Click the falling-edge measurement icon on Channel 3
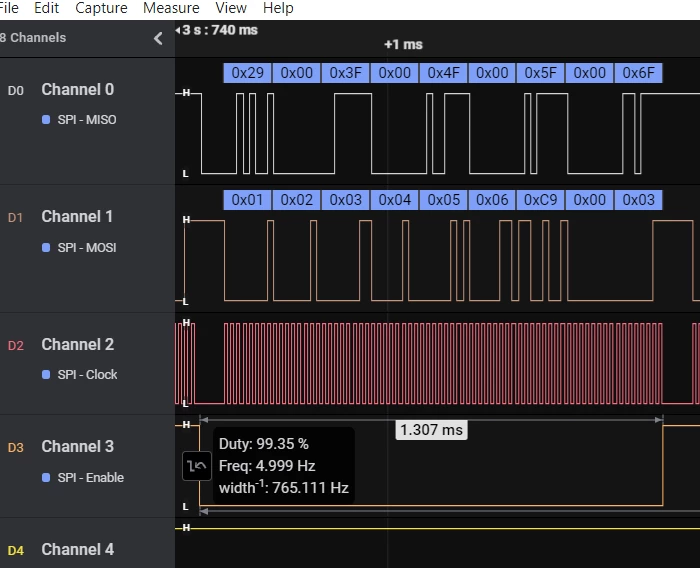Viewport: 700px width, 568px height. pyautogui.click(x=197, y=466)
